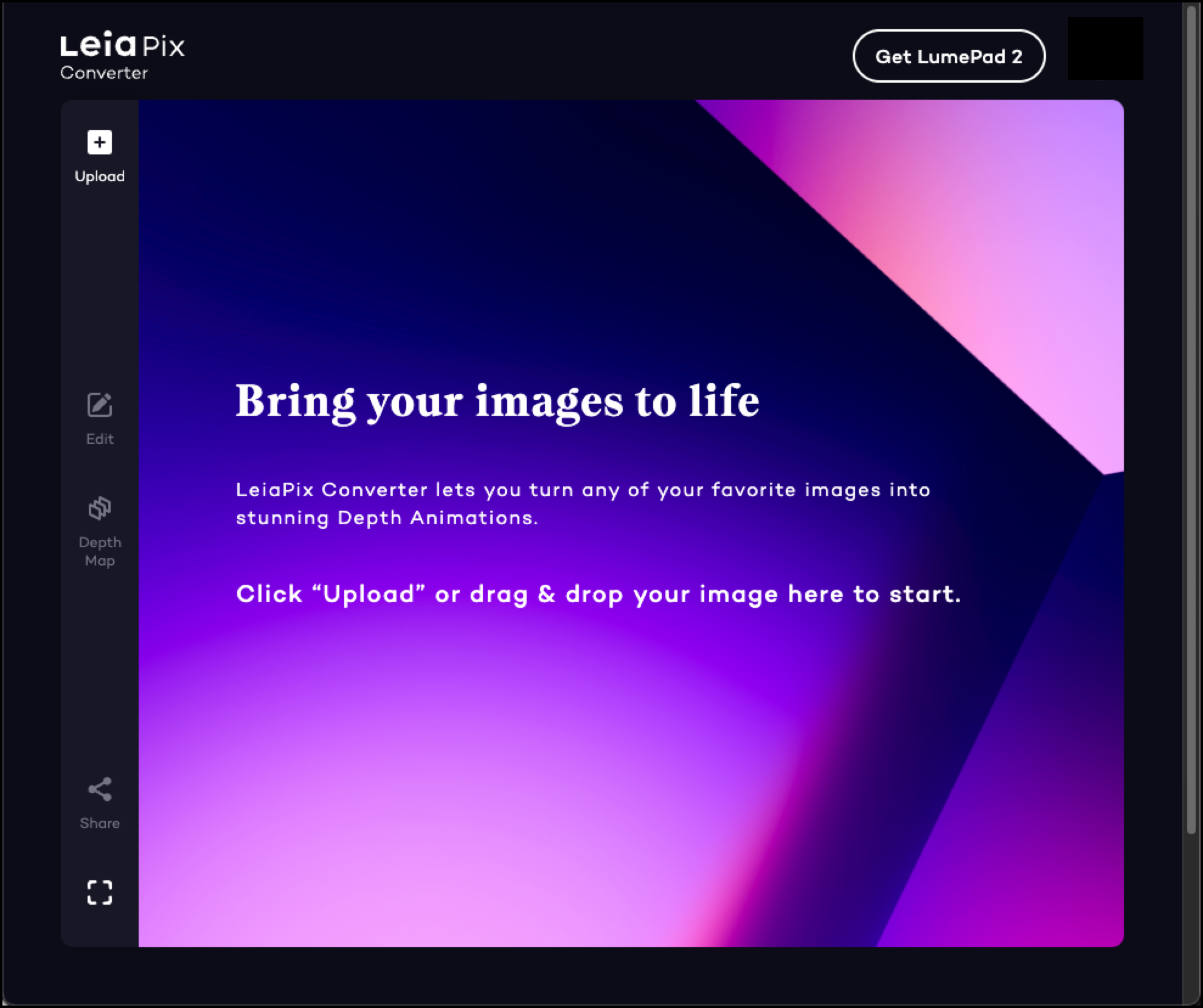
Task: Toggle fullscreen with the corner-brackets icon
Action: 100,892
